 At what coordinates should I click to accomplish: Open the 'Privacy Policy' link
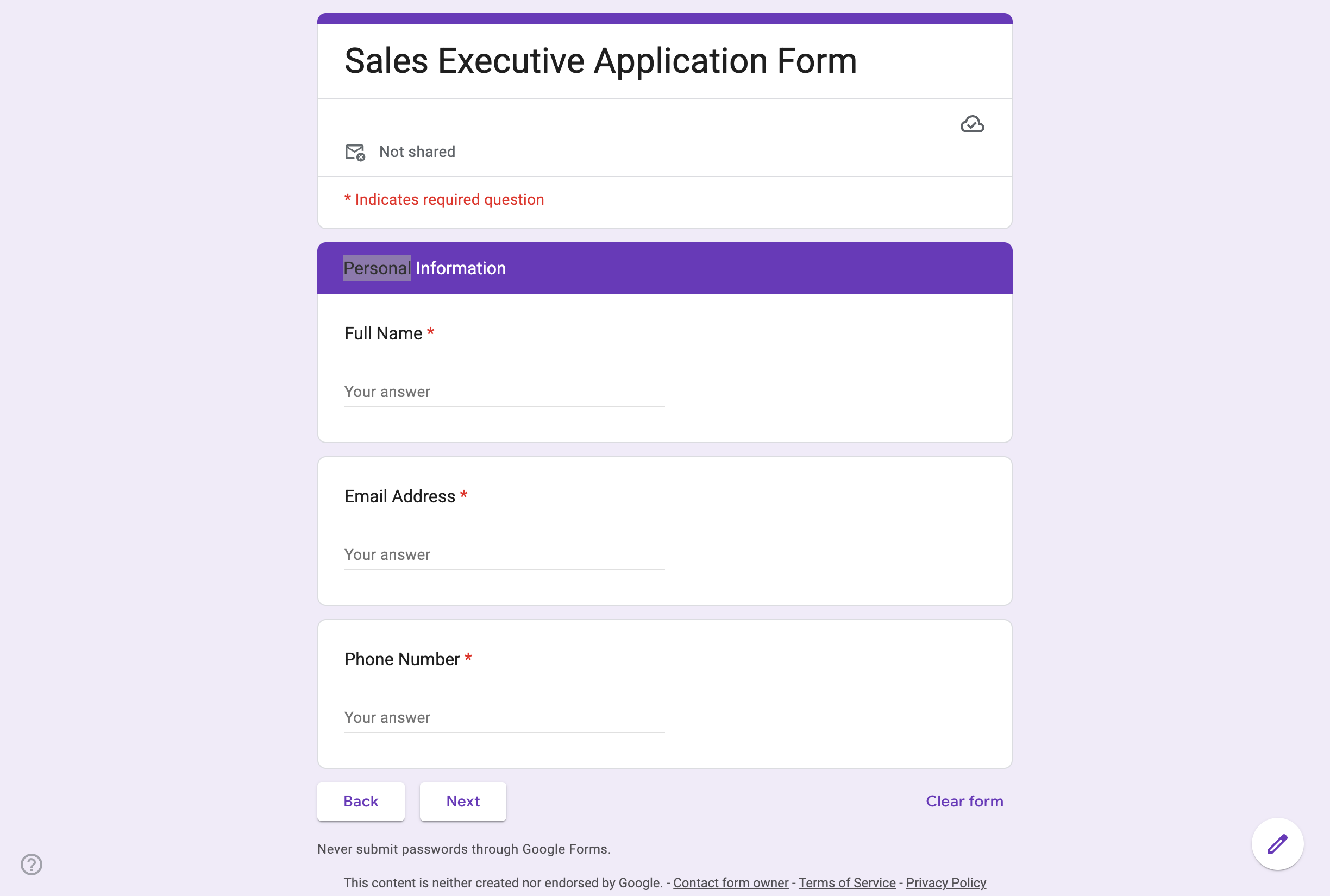(946, 882)
